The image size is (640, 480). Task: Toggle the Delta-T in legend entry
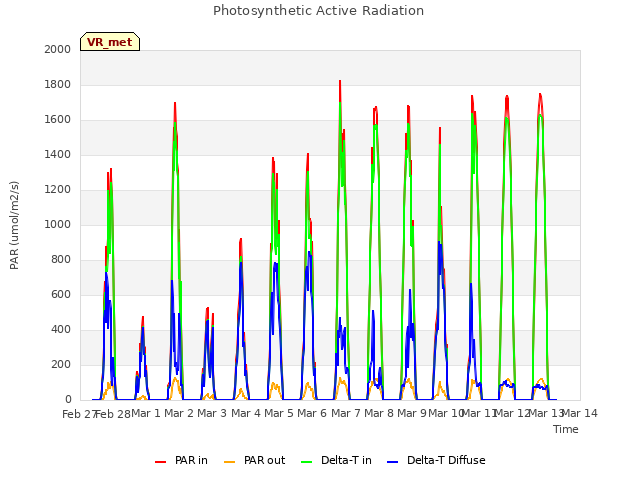click(336, 460)
